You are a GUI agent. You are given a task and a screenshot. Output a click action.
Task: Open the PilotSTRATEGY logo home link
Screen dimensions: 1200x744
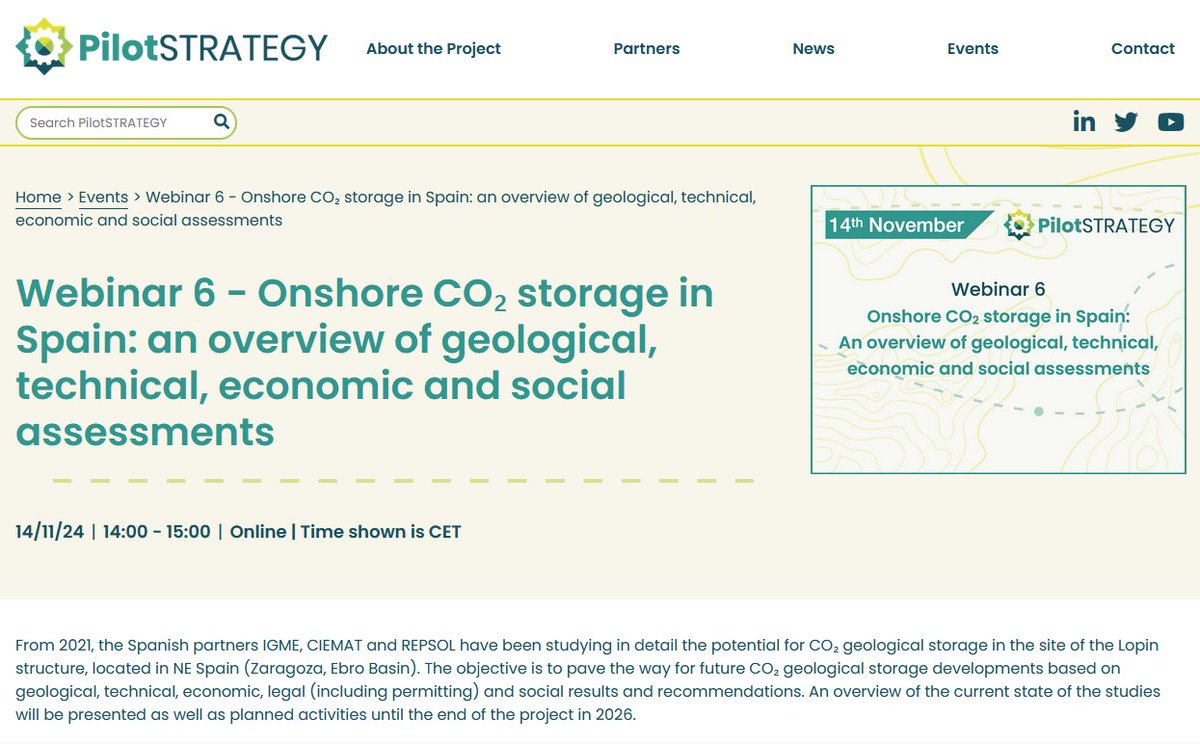coord(172,47)
